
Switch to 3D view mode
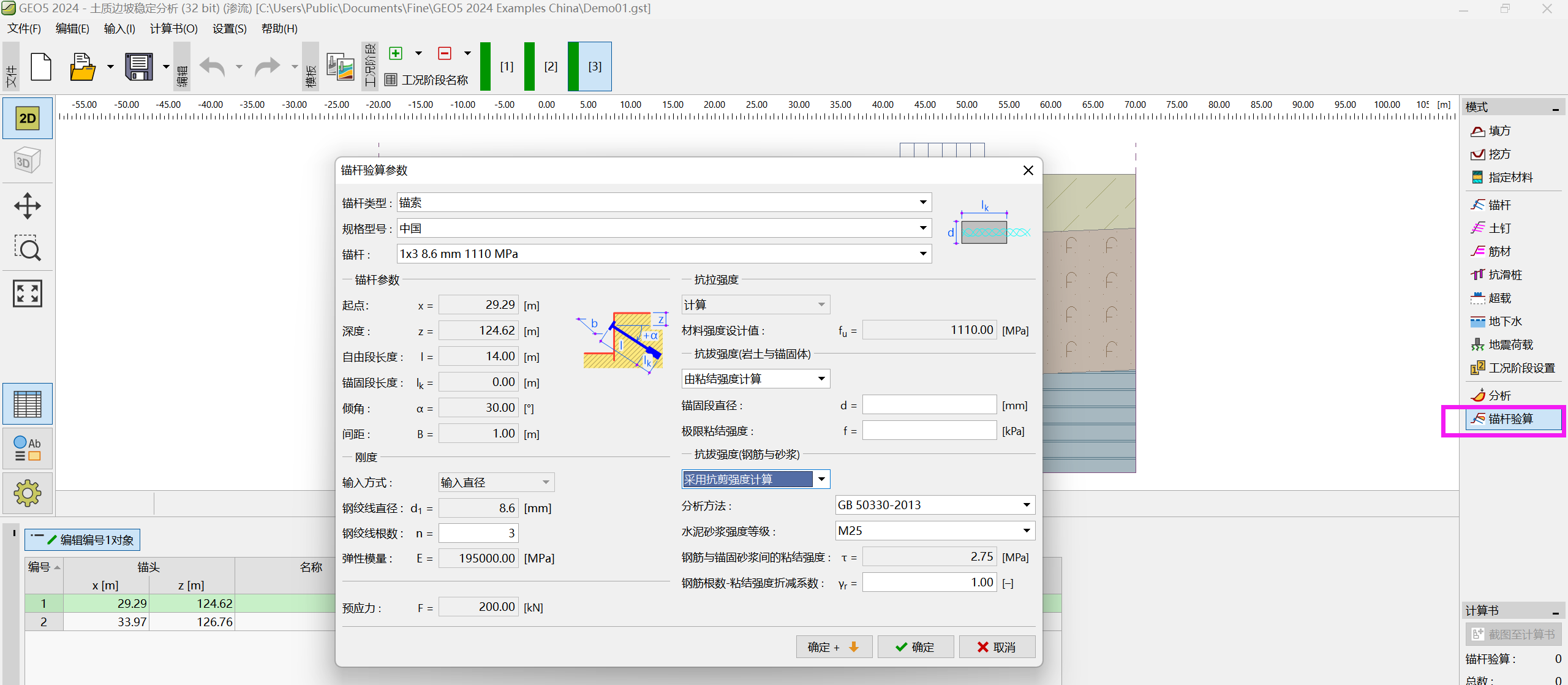(28, 161)
